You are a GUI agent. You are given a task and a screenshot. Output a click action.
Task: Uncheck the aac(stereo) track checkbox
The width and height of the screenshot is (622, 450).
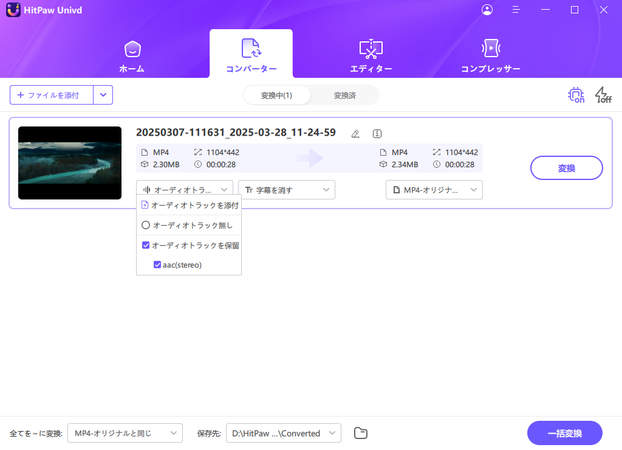[157, 265]
